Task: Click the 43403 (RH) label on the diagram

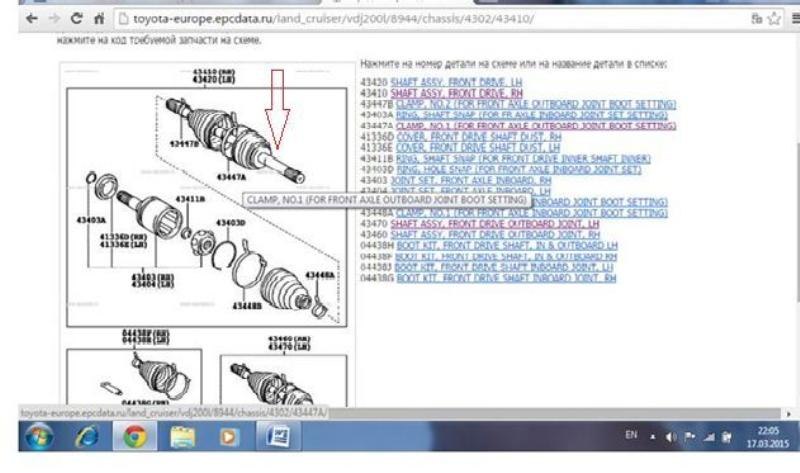Action: pos(153,277)
